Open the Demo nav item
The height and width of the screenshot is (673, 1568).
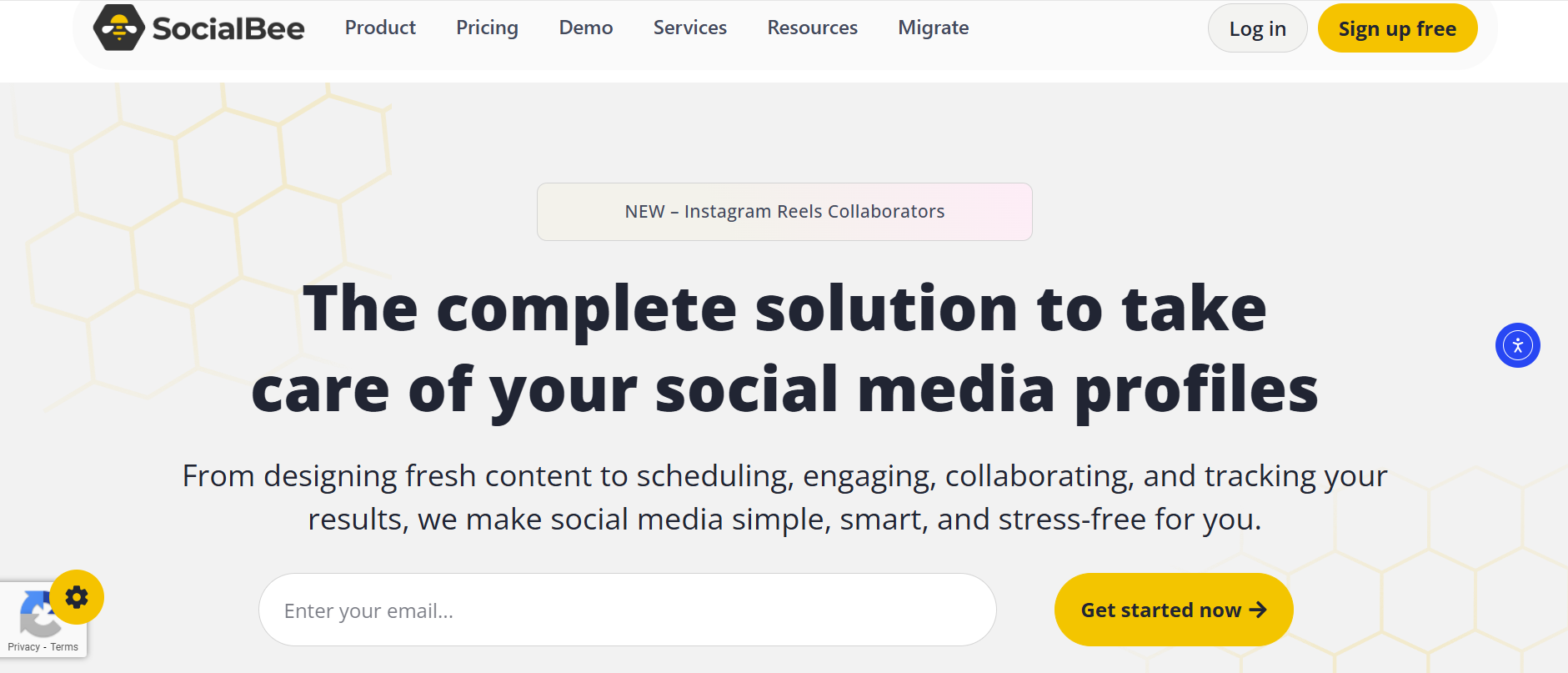[585, 28]
